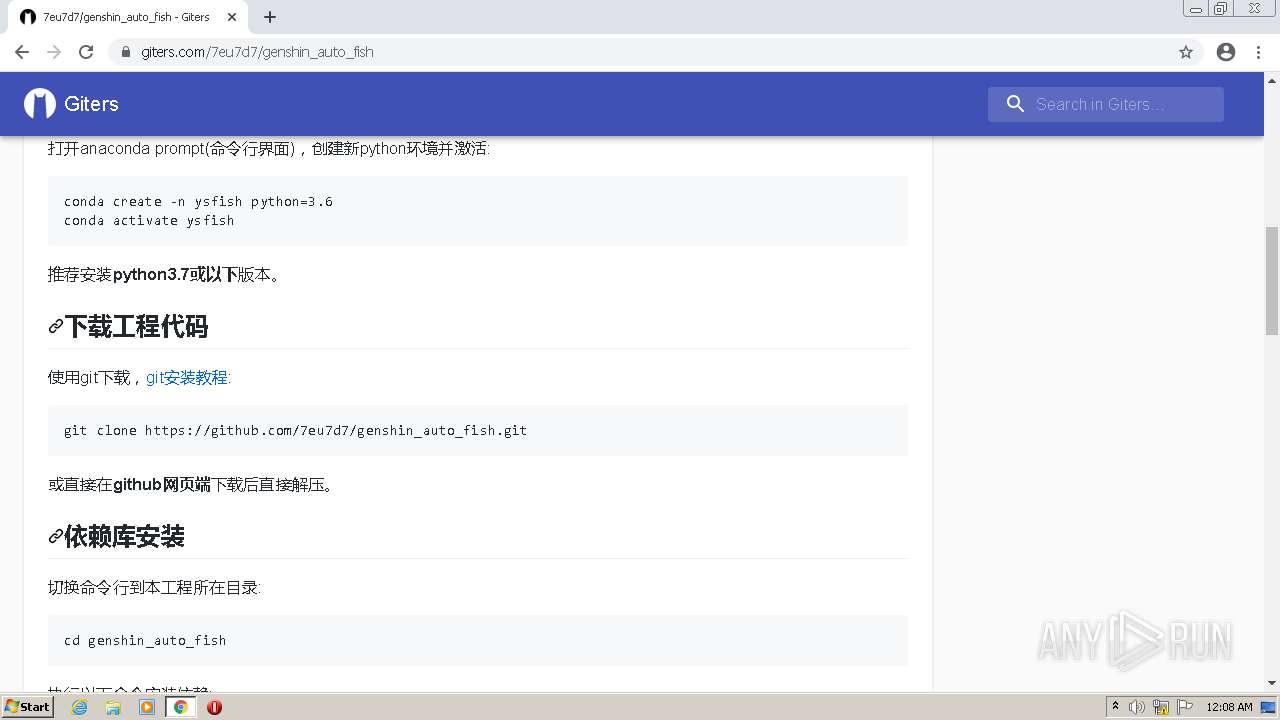
Task: Click the 推荐安装python3.7或以下版本 text
Action: coord(164,274)
